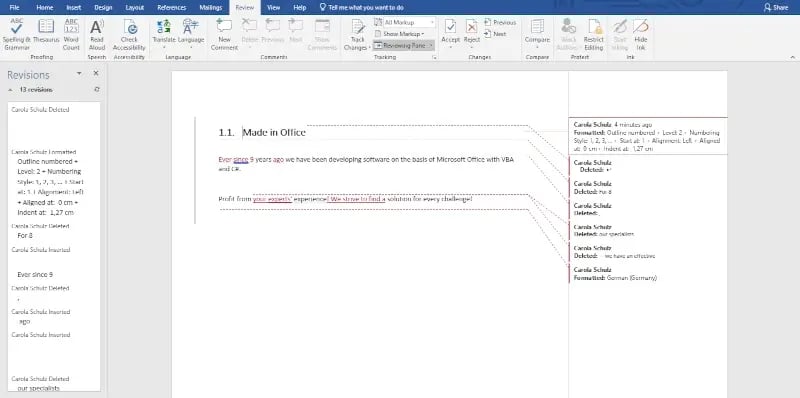Click paragraph starting 'Ever since 9 years ago'

[x=366, y=164]
